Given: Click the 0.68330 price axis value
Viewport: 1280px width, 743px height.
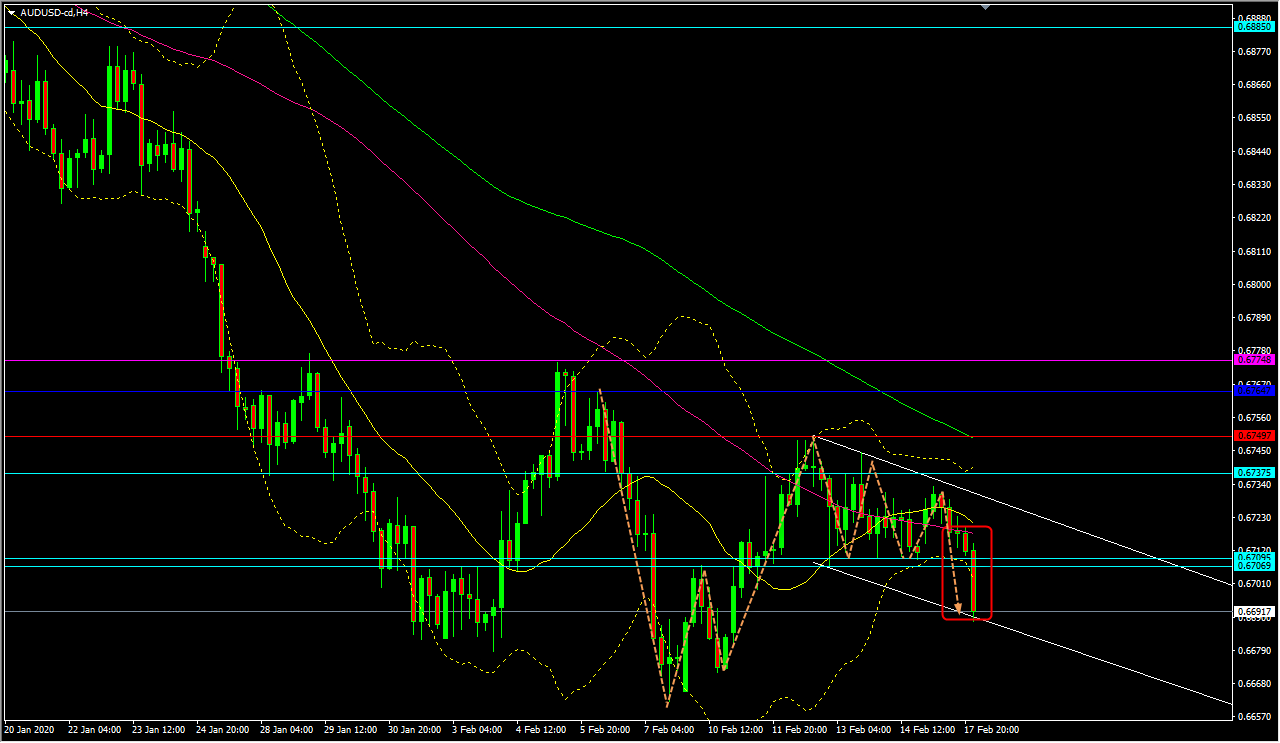Looking at the screenshot, I should 1254,185.
